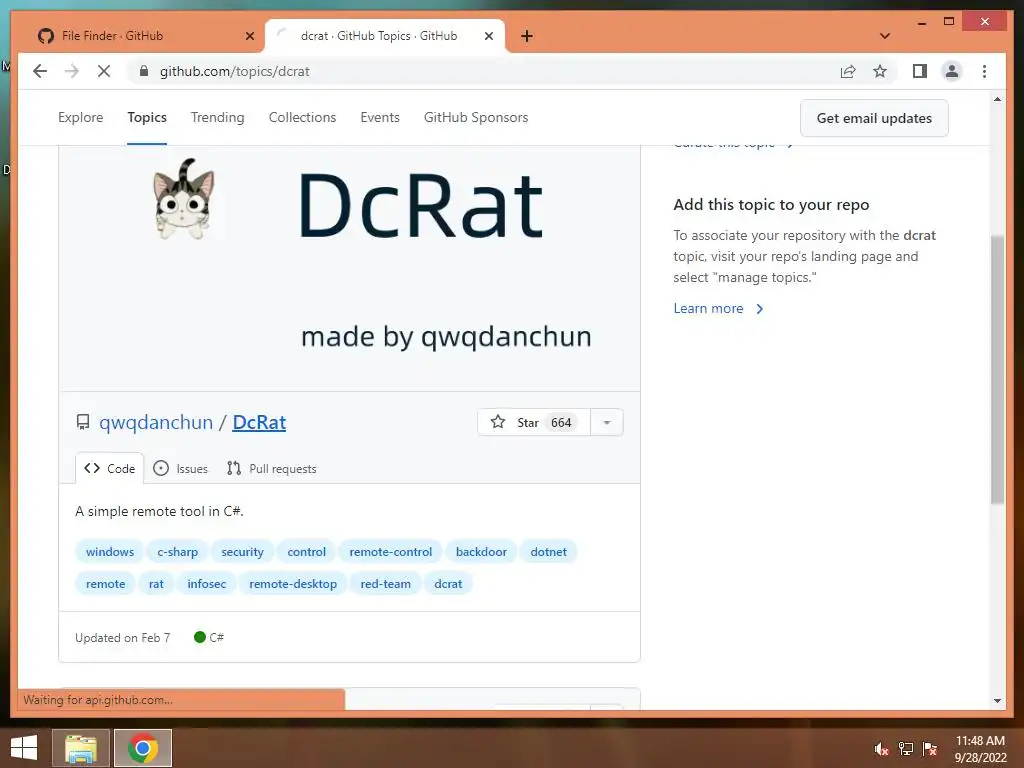Click the remote topic tag

pyautogui.click(x=106, y=584)
